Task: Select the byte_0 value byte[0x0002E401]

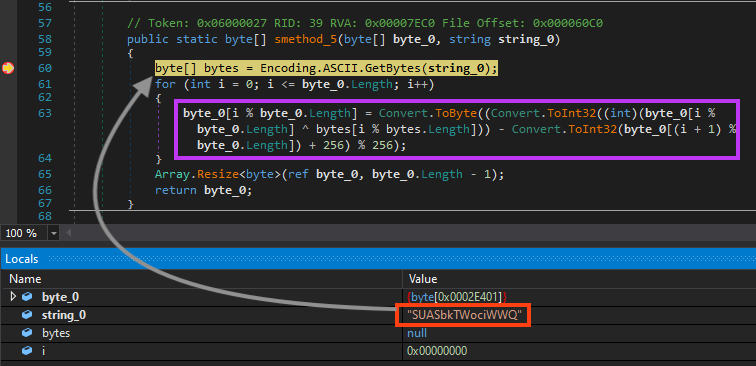Action: [457, 297]
